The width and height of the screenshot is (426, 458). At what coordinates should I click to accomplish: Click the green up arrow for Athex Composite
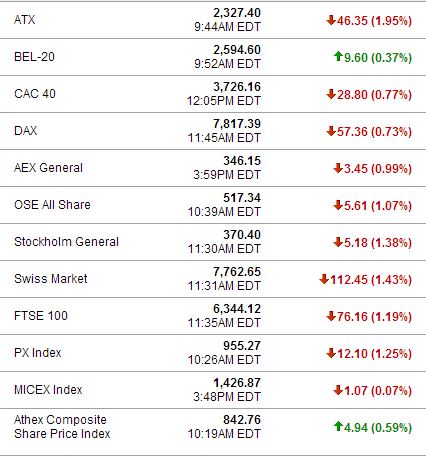coord(338,426)
